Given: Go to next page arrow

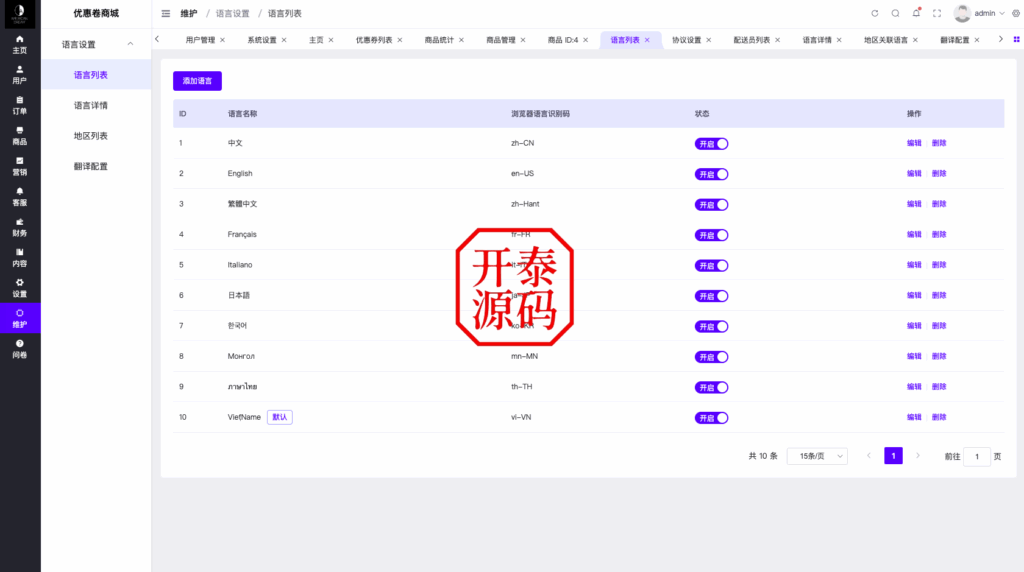Looking at the screenshot, I should (918, 456).
